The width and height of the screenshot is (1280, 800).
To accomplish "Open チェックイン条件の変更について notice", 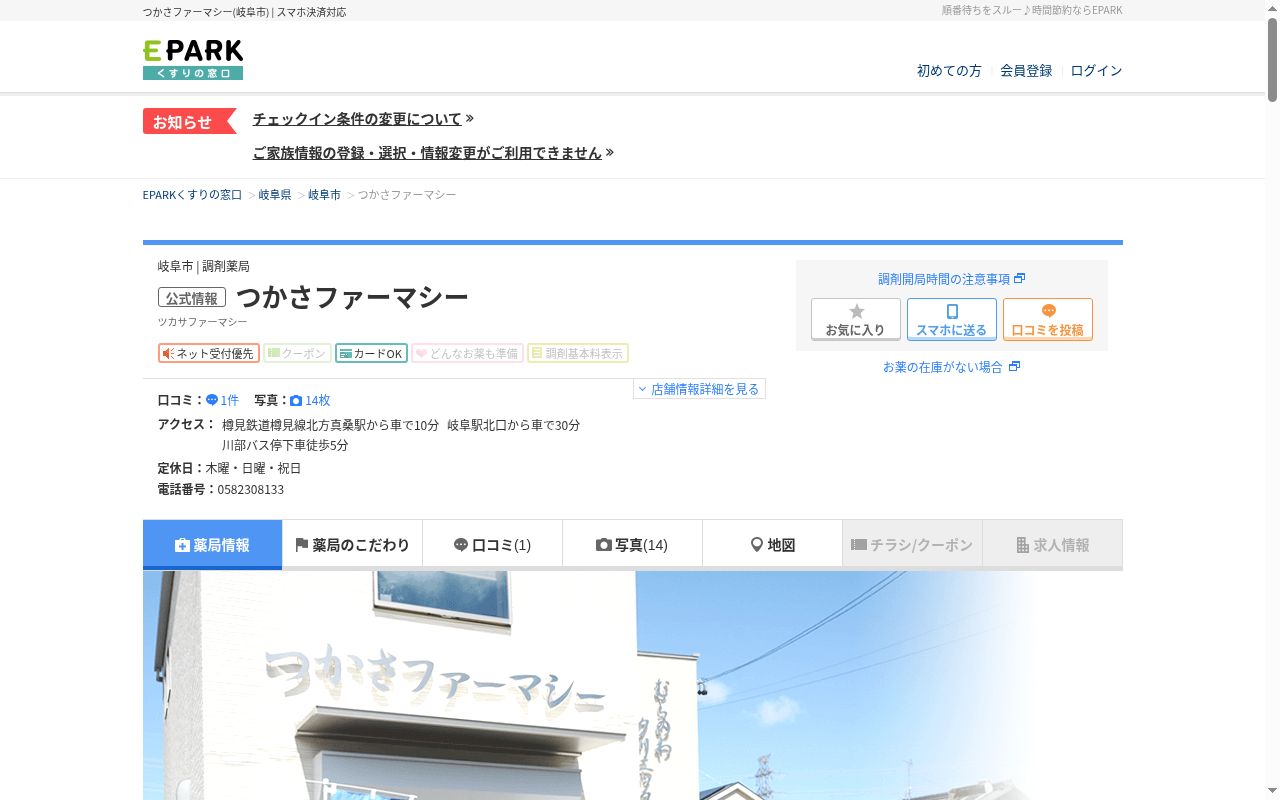I will pos(363,119).
